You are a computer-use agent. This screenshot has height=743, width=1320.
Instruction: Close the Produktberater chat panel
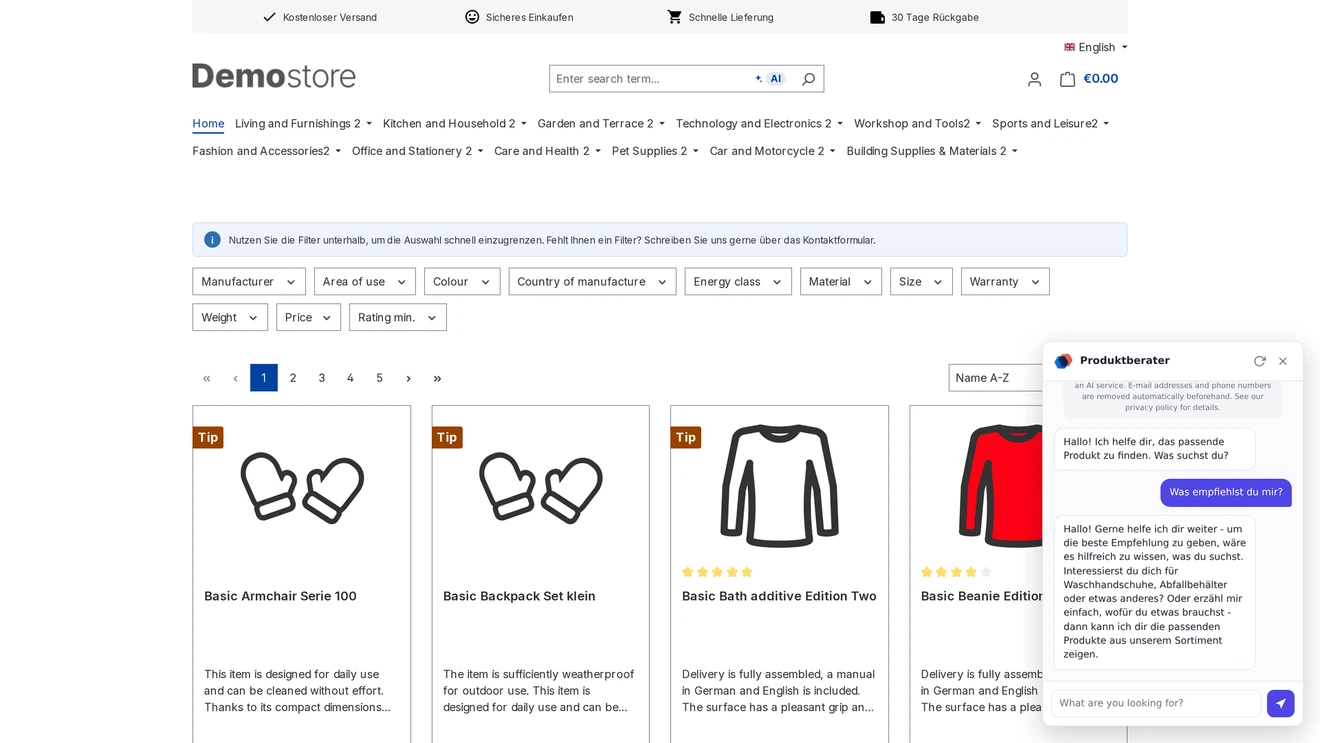pyautogui.click(x=1283, y=361)
